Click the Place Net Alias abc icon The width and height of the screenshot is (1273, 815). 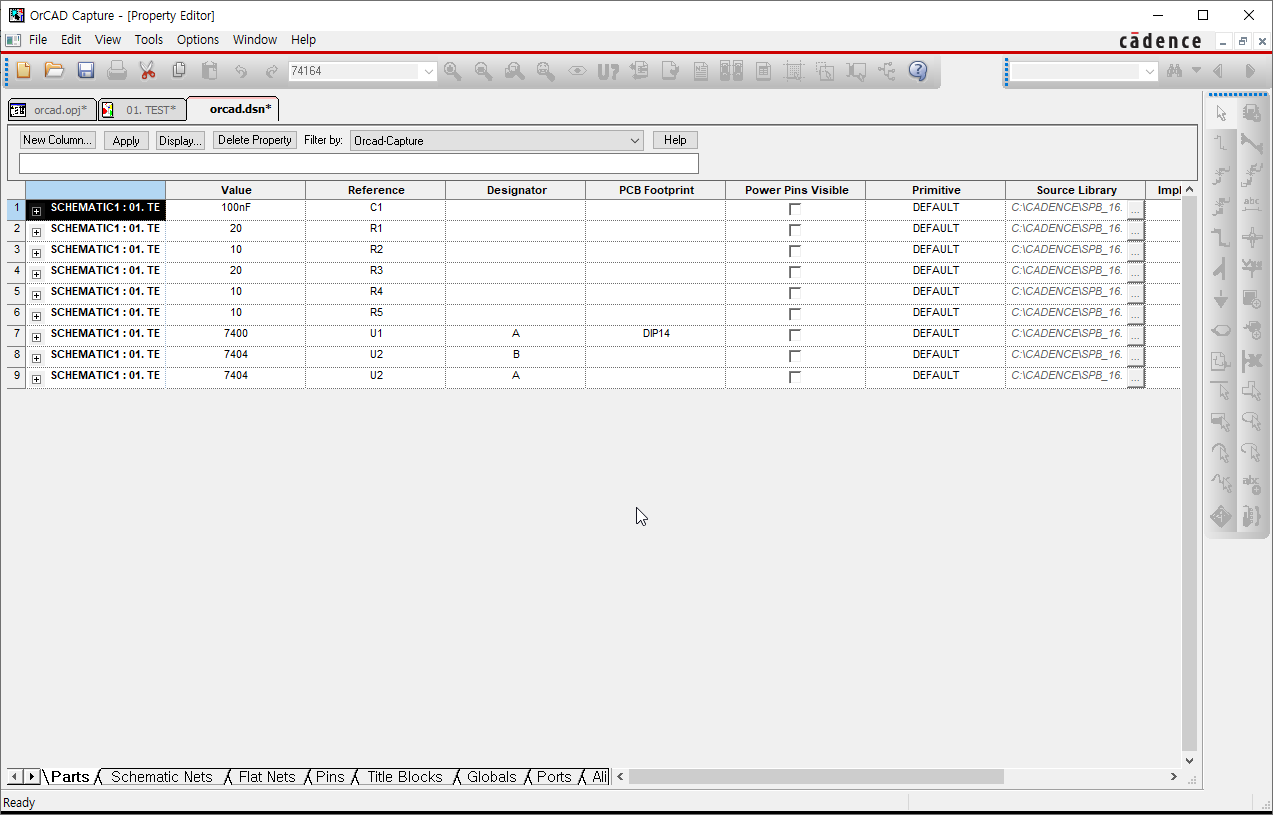click(x=1251, y=206)
